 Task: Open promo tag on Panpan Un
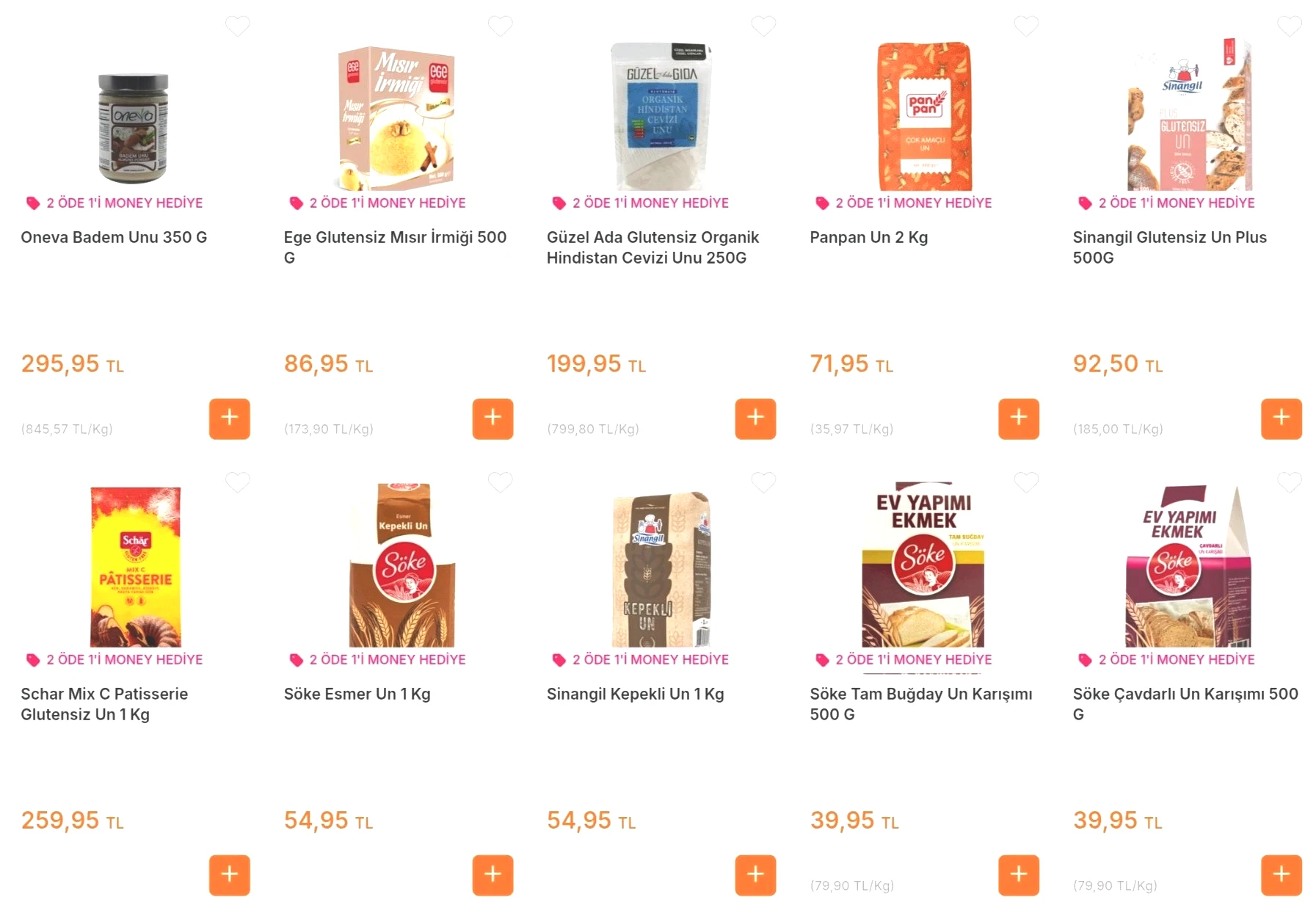click(x=904, y=203)
